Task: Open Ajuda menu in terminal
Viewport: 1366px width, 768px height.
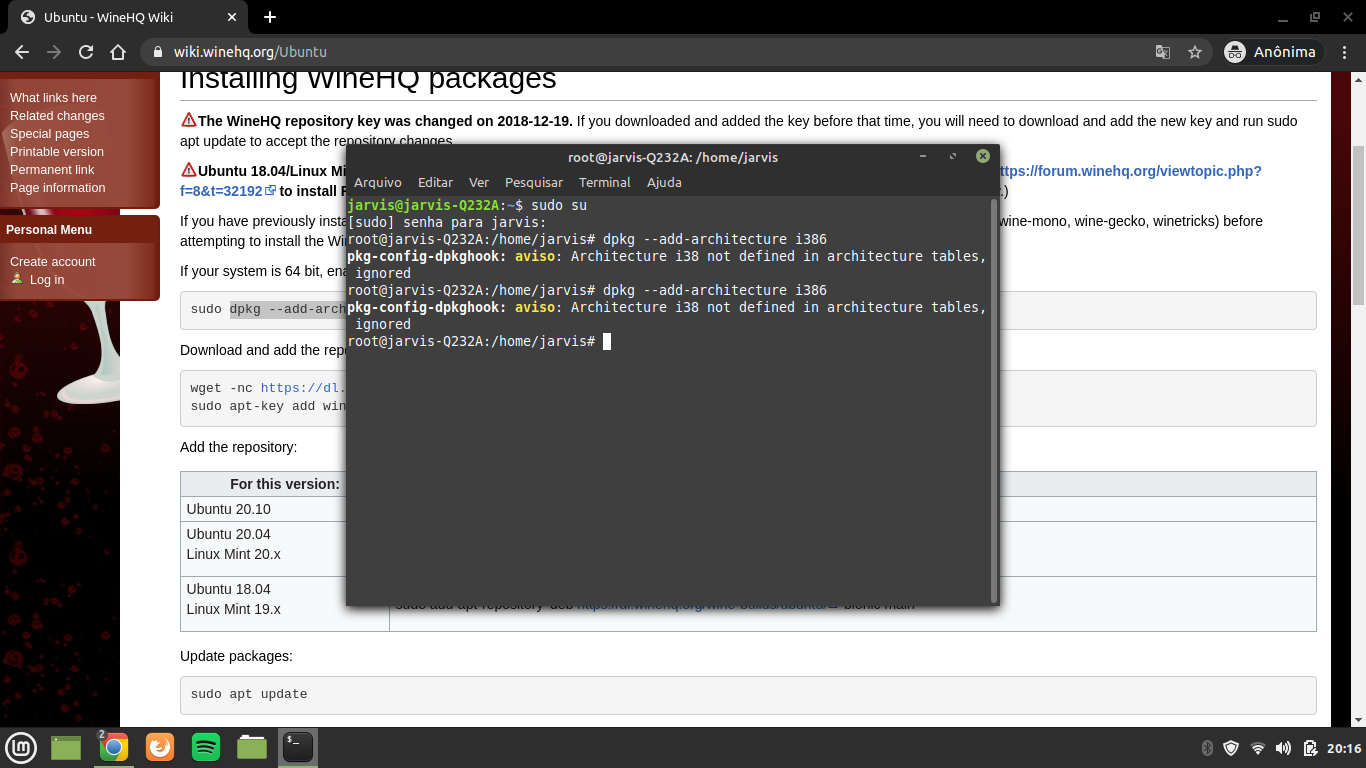Action: tap(664, 182)
